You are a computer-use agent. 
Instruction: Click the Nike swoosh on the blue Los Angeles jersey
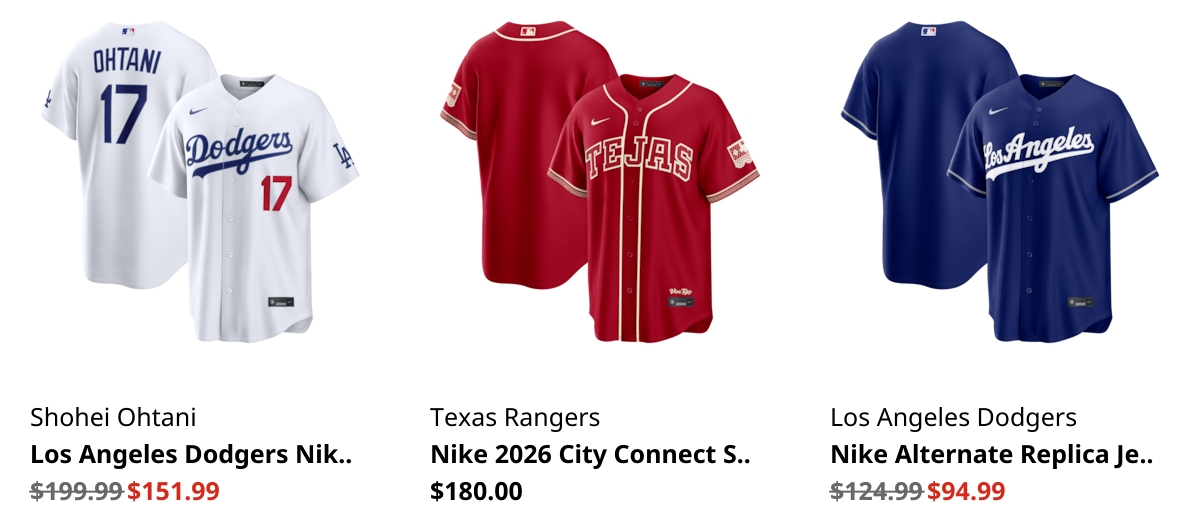[997, 110]
